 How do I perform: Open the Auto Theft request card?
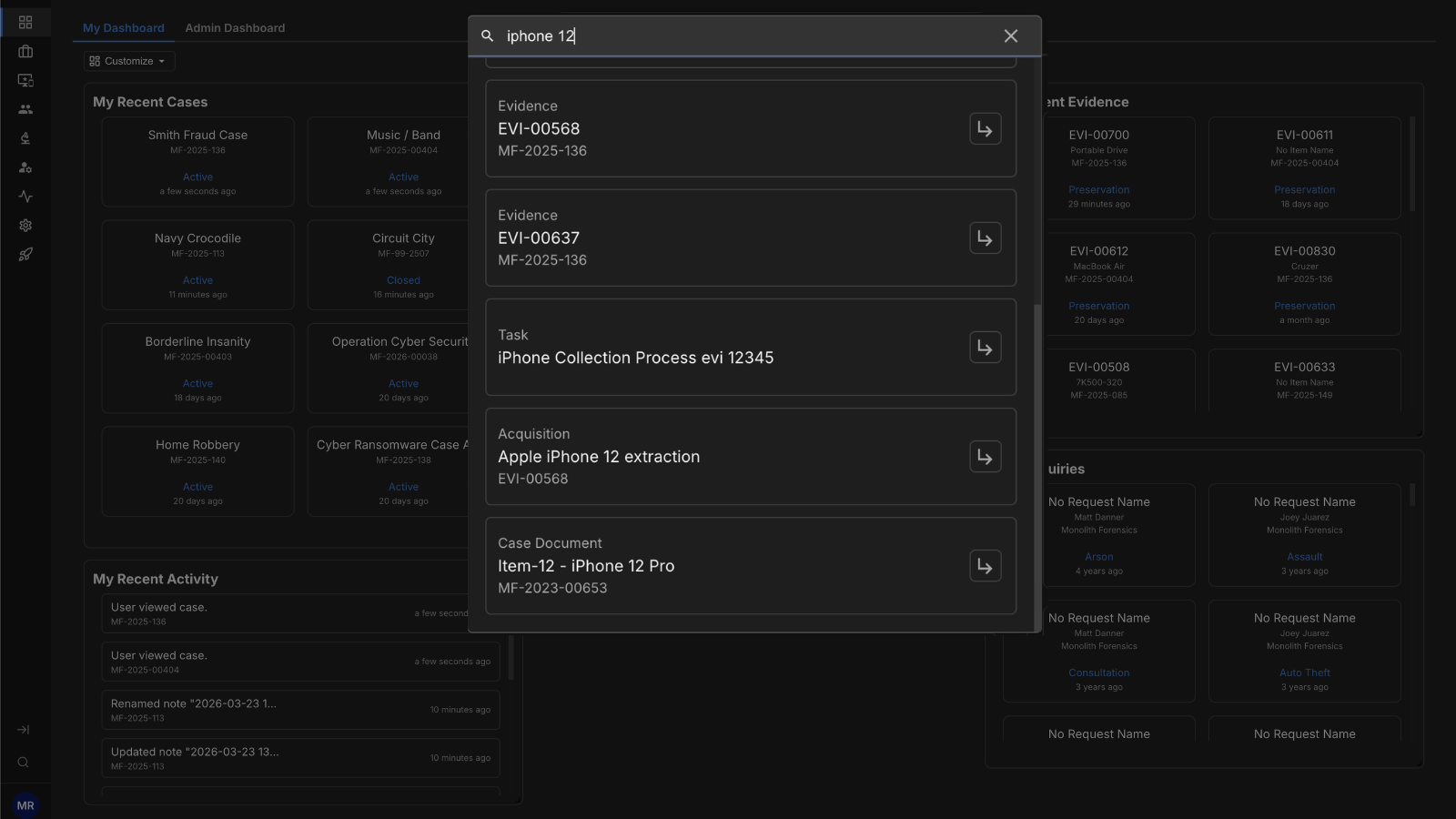coord(1304,651)
